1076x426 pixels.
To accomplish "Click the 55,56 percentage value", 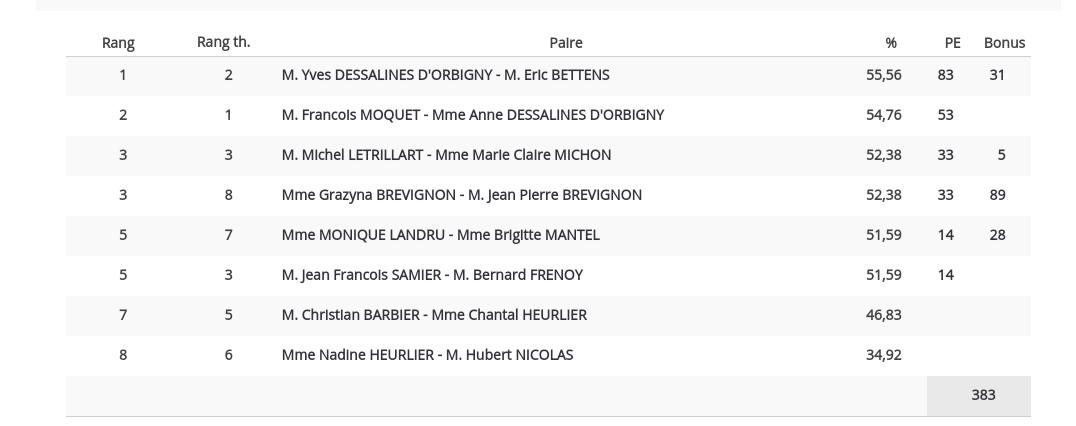I will point(884,75).
